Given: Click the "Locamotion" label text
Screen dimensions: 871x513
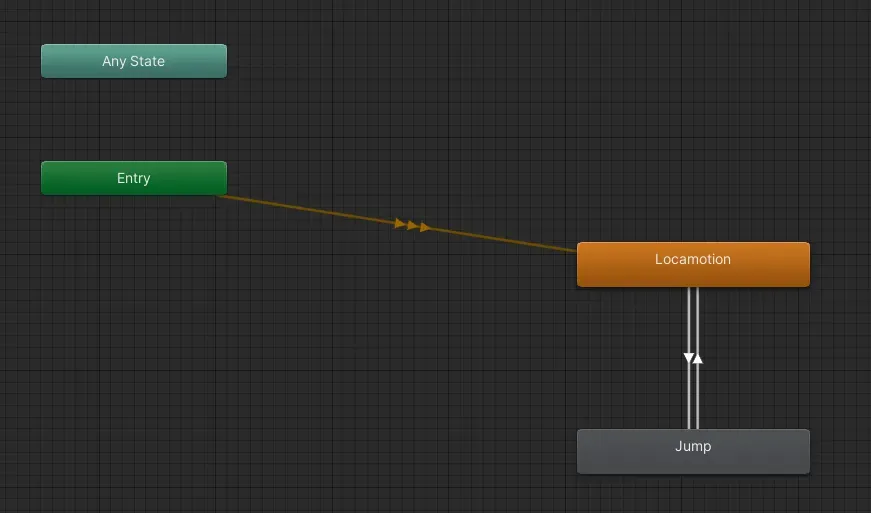Looking at the screenshot, I should pos(692,259).
